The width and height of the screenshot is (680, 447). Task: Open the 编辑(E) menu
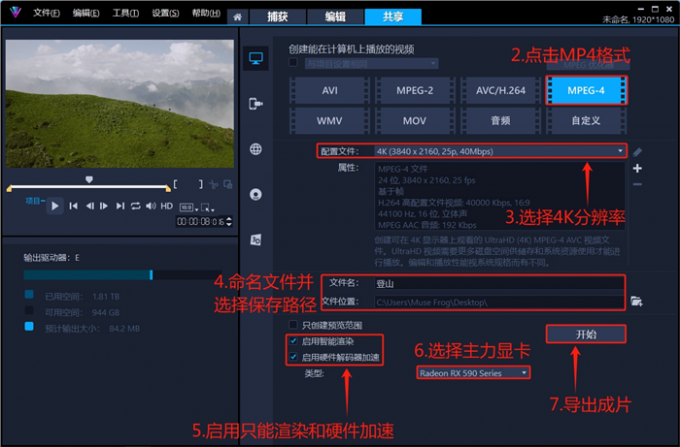(x=86, y=13)
